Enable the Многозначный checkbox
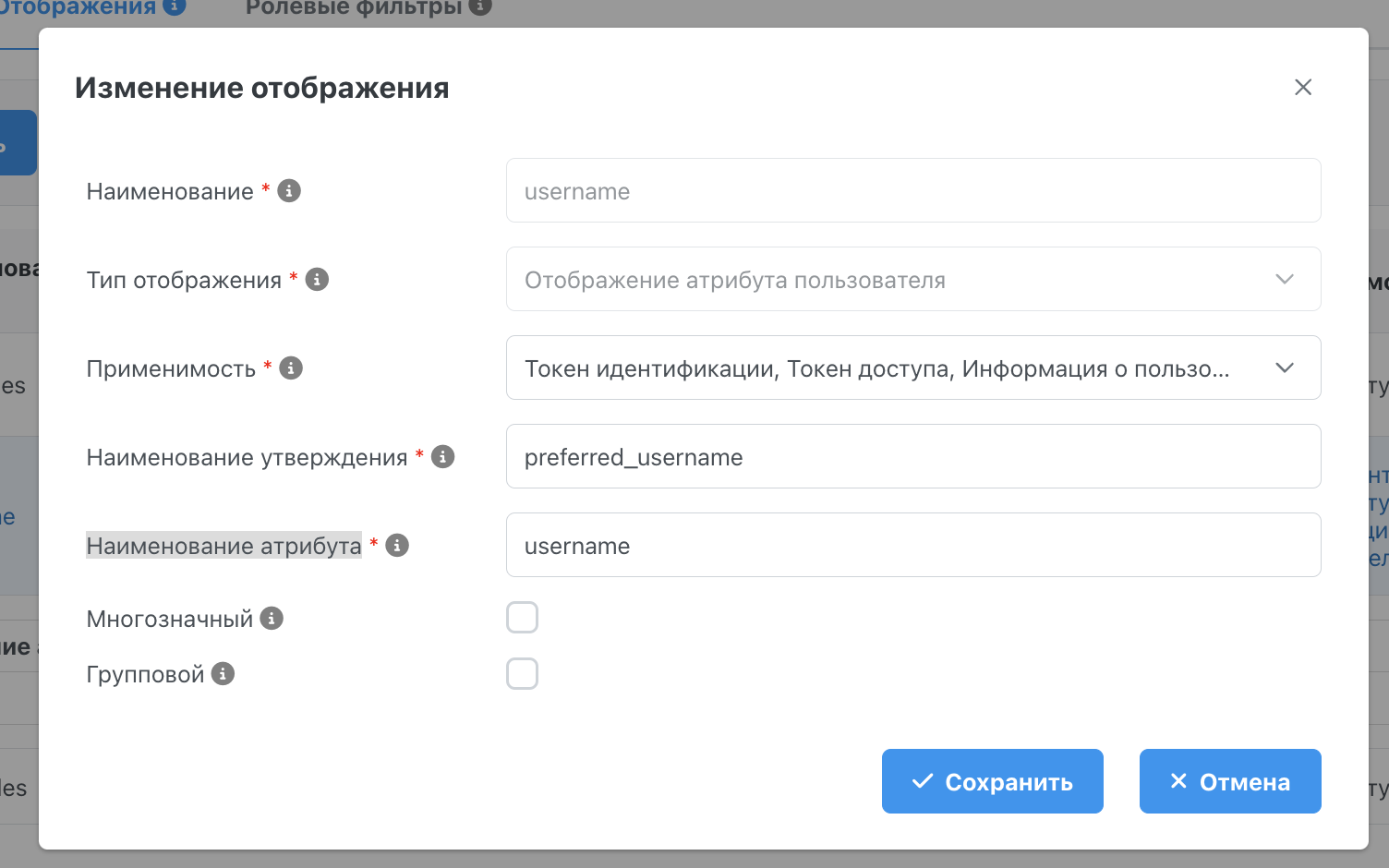 [522, 617]
